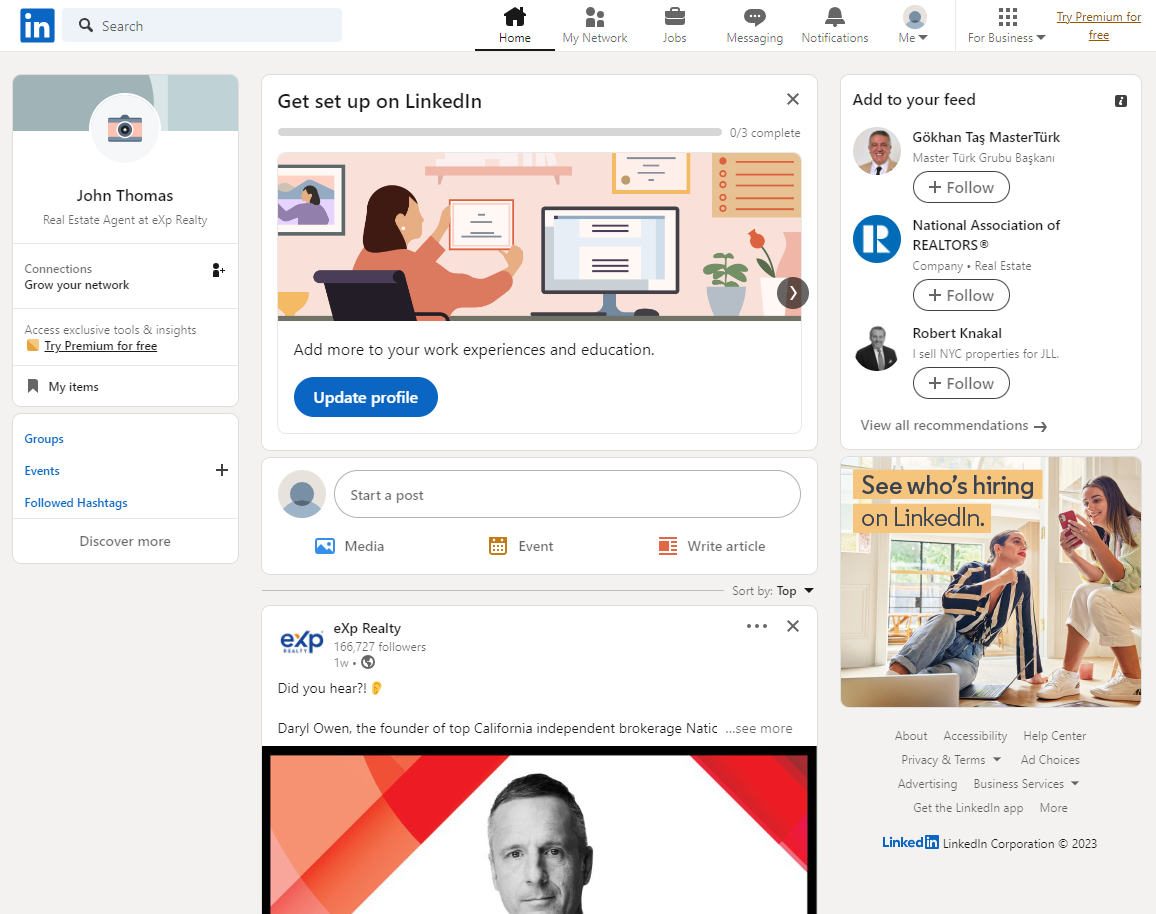Open the For Business dropdown menu
1156x914 pixels.
click(1007, 26)
